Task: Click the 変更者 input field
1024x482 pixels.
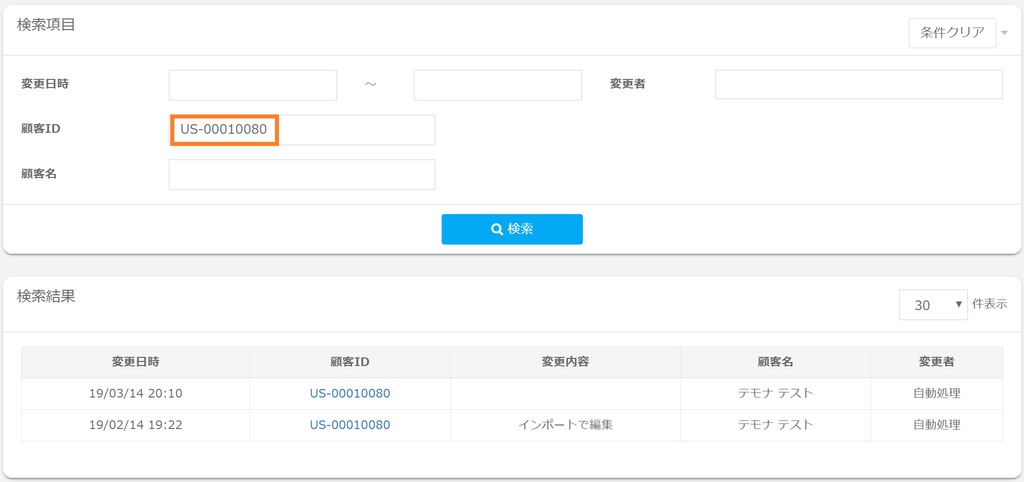Action: 858,85
